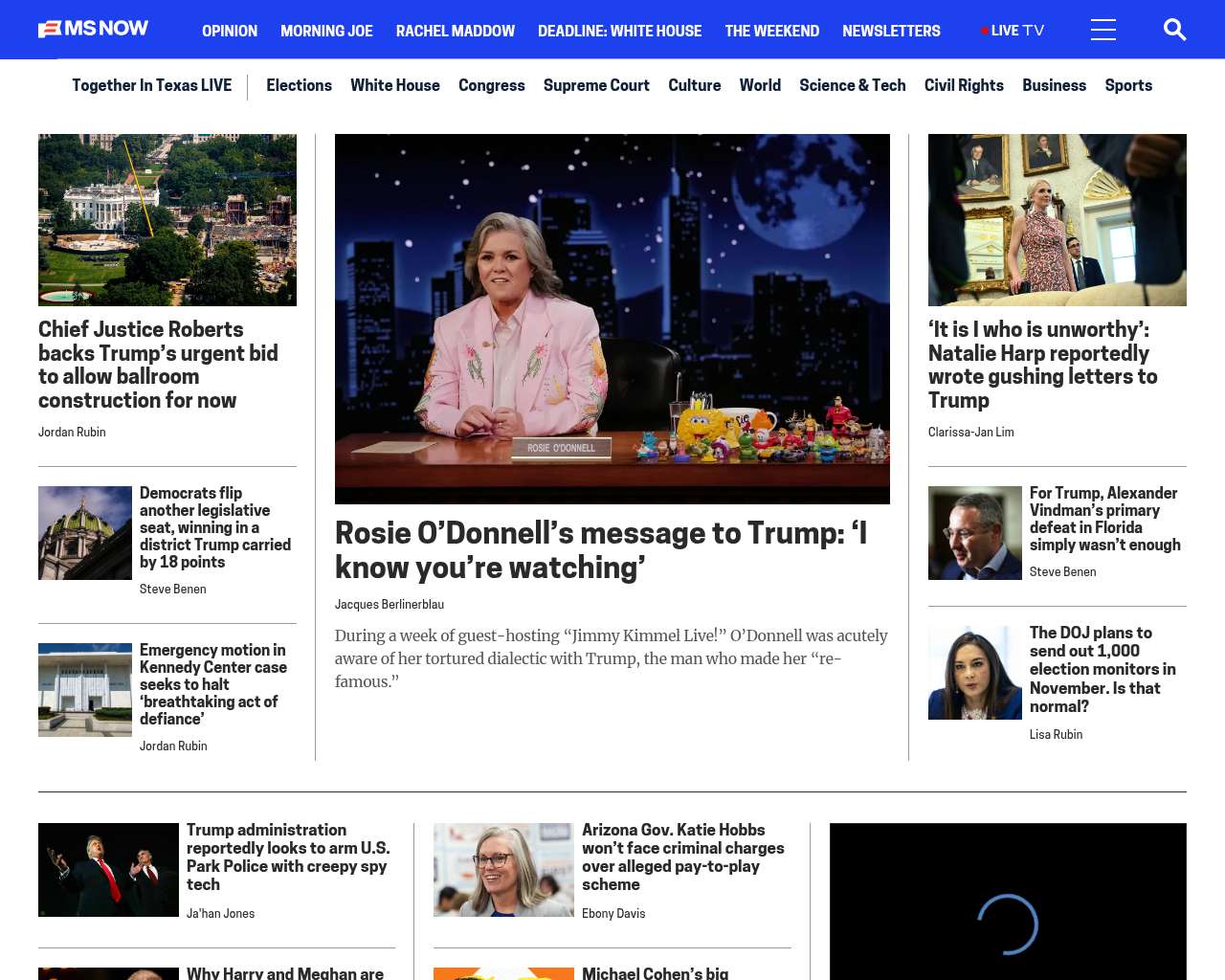View author Ebony Davis

[x=613, y=914]
